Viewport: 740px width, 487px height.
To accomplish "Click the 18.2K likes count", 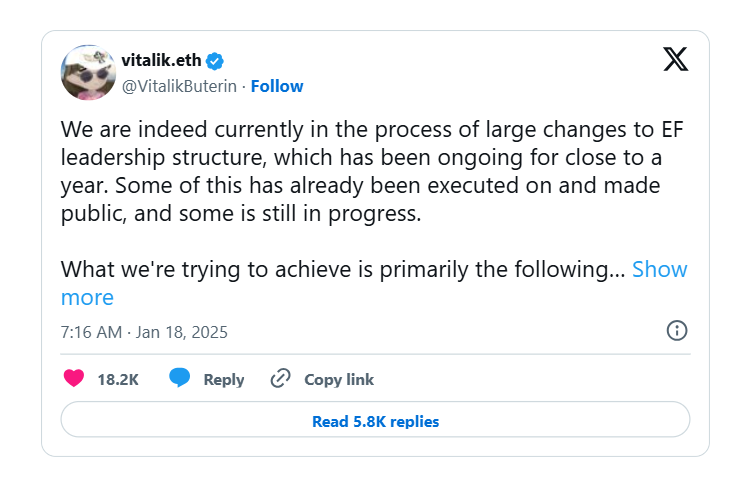I will click(118, 379).
